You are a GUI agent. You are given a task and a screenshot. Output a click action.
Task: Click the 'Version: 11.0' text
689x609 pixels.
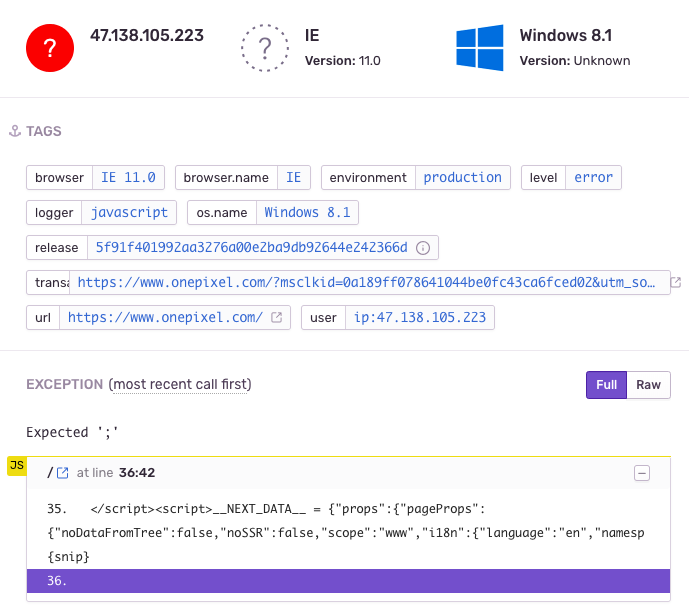(342, 61)
